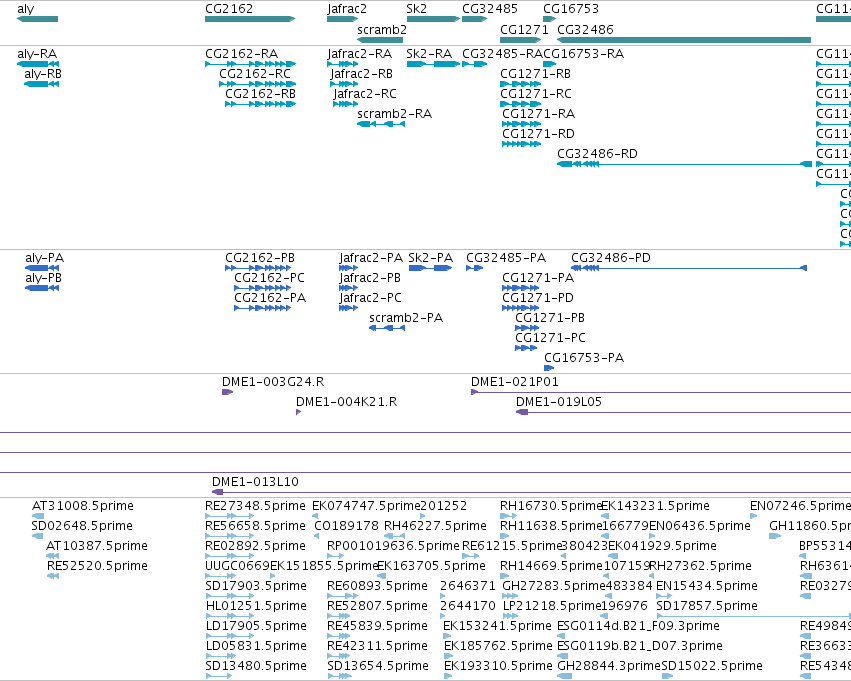This screenshot has height=681, width=851.
Task: Open the 'CG1271-RB' transcript label
Action: [536, 74]
